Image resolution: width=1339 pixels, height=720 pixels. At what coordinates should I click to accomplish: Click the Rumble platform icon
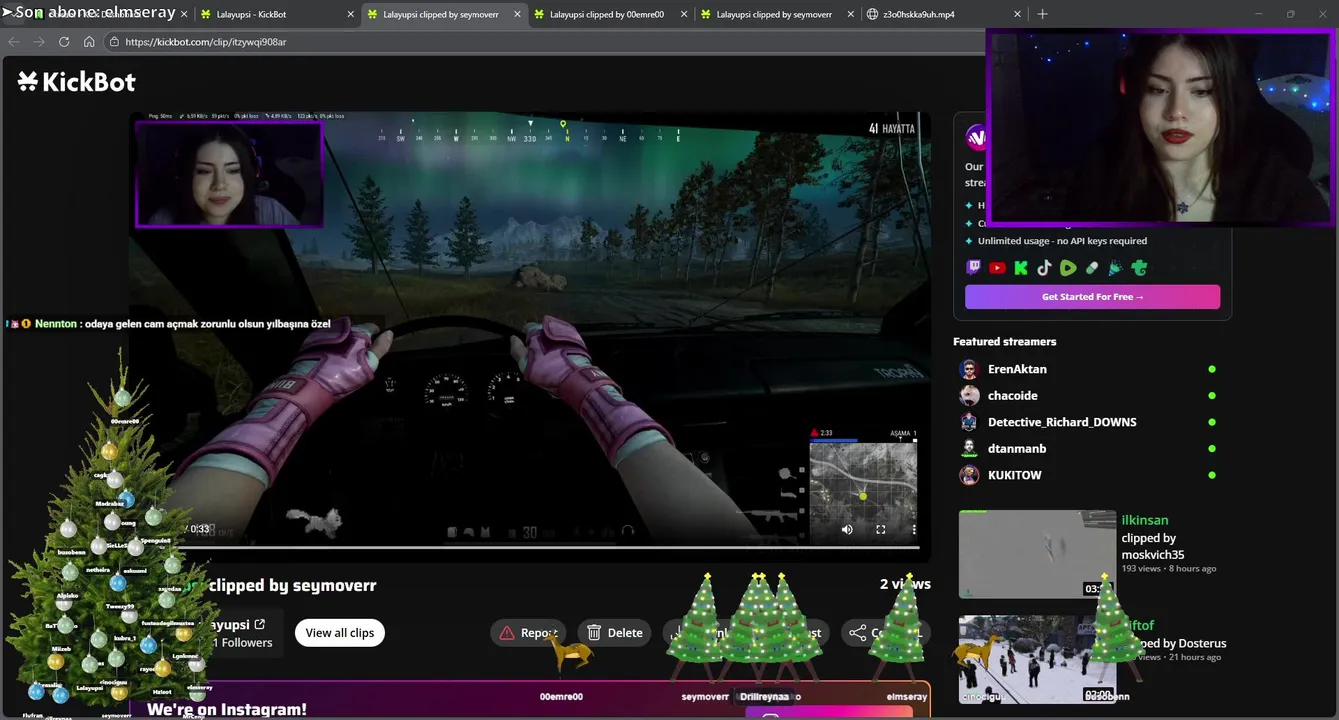pos(1068,268)
